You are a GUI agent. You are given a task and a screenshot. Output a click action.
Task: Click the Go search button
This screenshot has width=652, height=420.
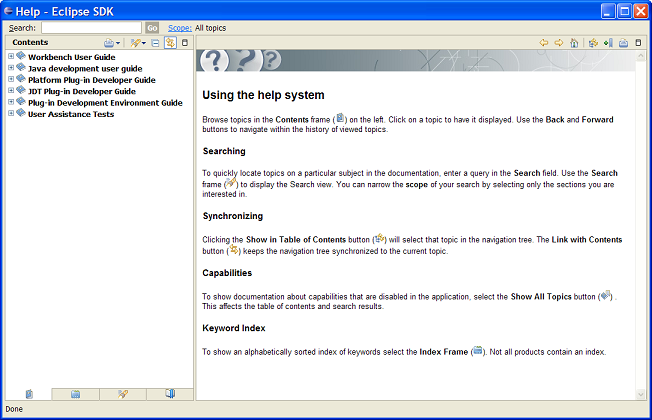[152, 28]
